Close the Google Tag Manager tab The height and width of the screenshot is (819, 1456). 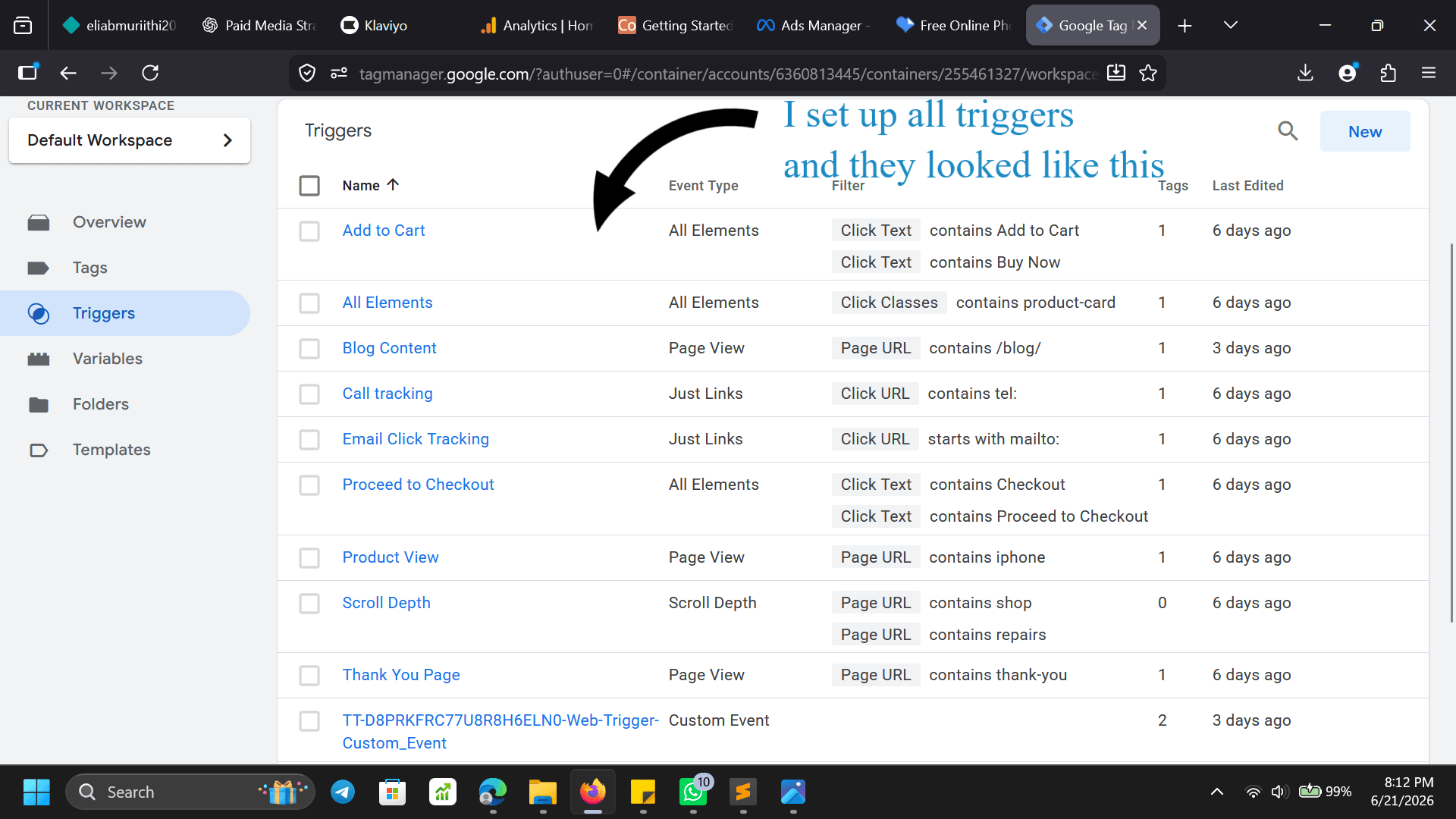click(1142, 26)
